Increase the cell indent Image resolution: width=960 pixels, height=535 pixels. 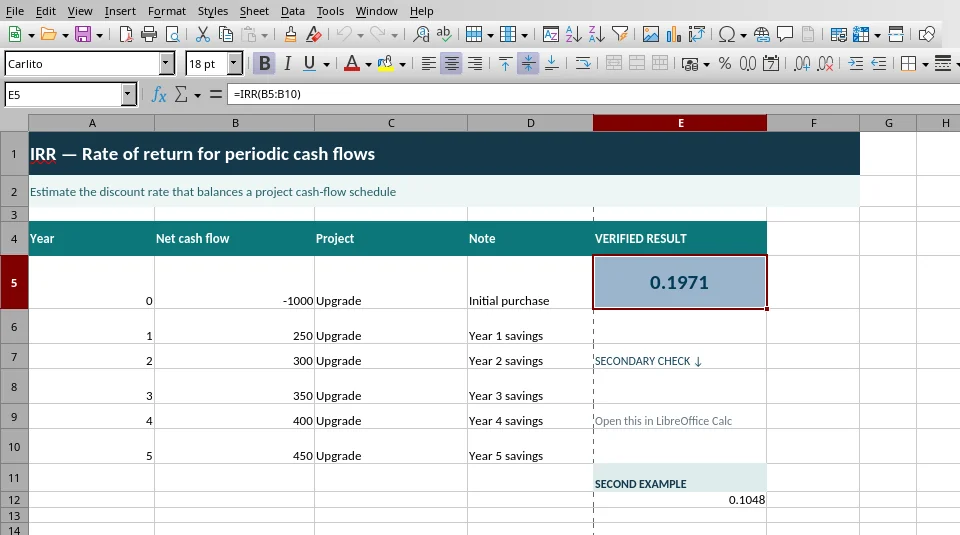tap(855, 64)
